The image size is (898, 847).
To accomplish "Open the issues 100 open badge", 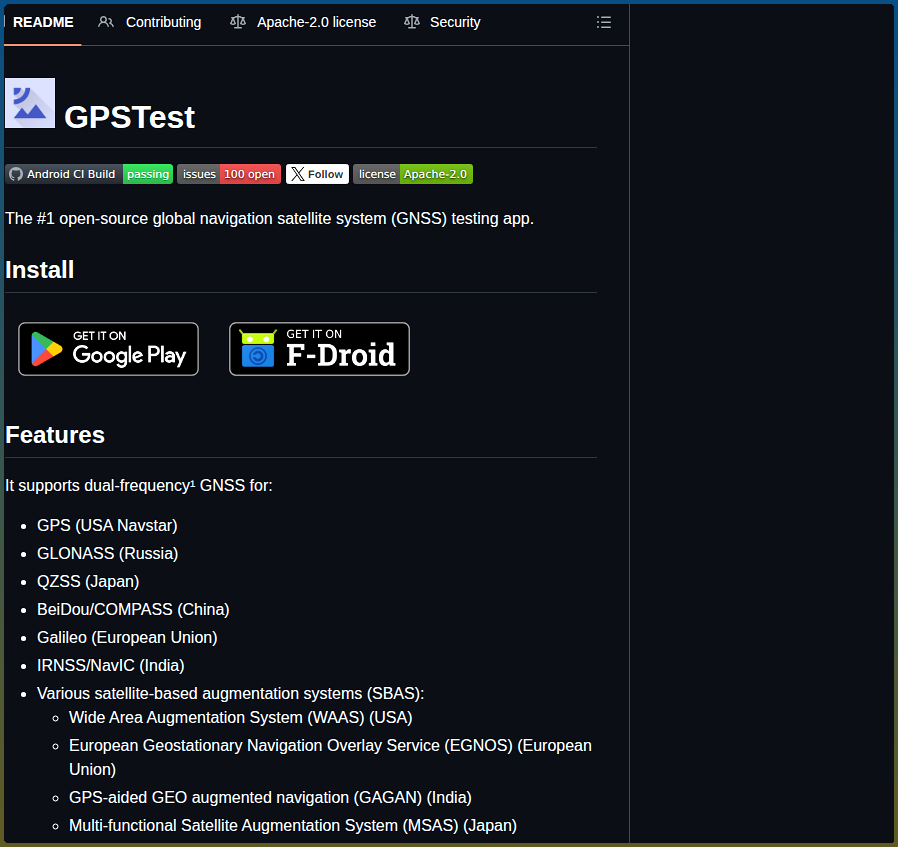I will click(x=229, y=174).
